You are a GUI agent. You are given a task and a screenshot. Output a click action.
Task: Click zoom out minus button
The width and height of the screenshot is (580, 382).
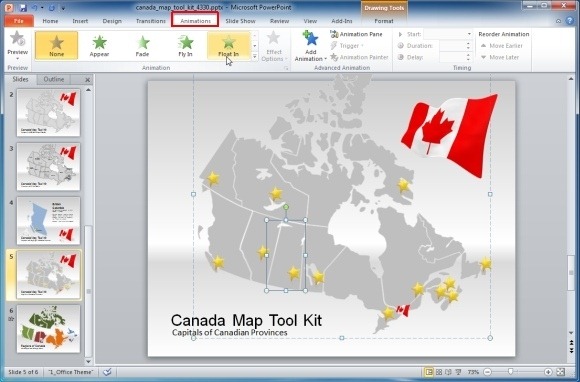tap(488, 372)
